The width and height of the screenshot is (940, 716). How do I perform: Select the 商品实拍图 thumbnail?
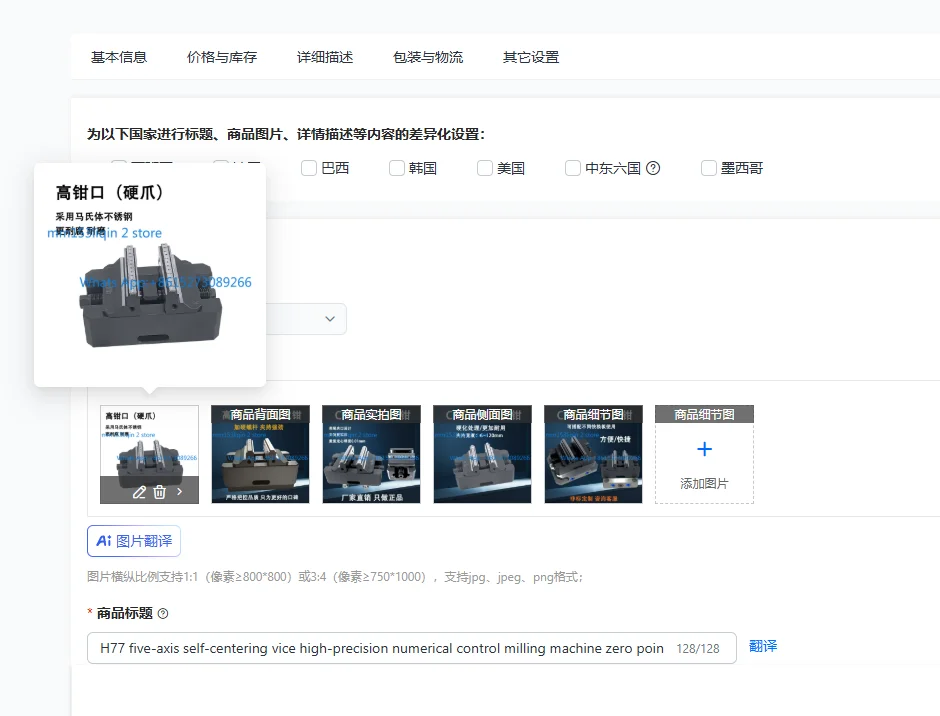pos(371,454)
